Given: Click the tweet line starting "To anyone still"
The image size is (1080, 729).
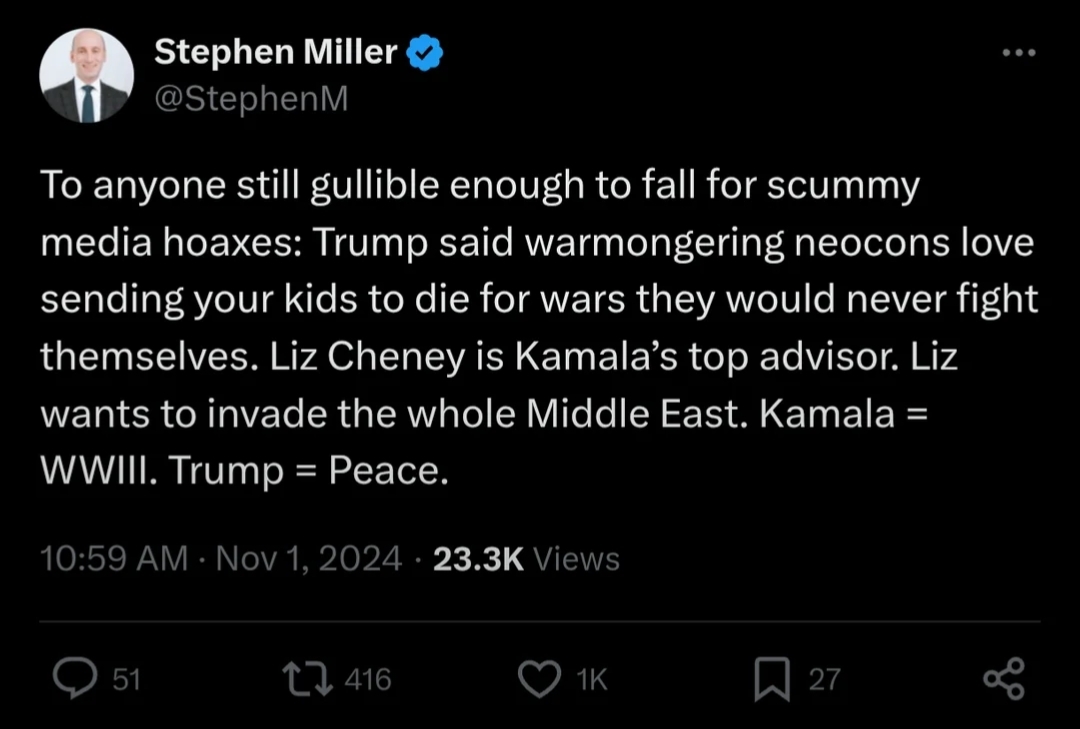Looking at the screenshot, I should (x=478, y=186).
